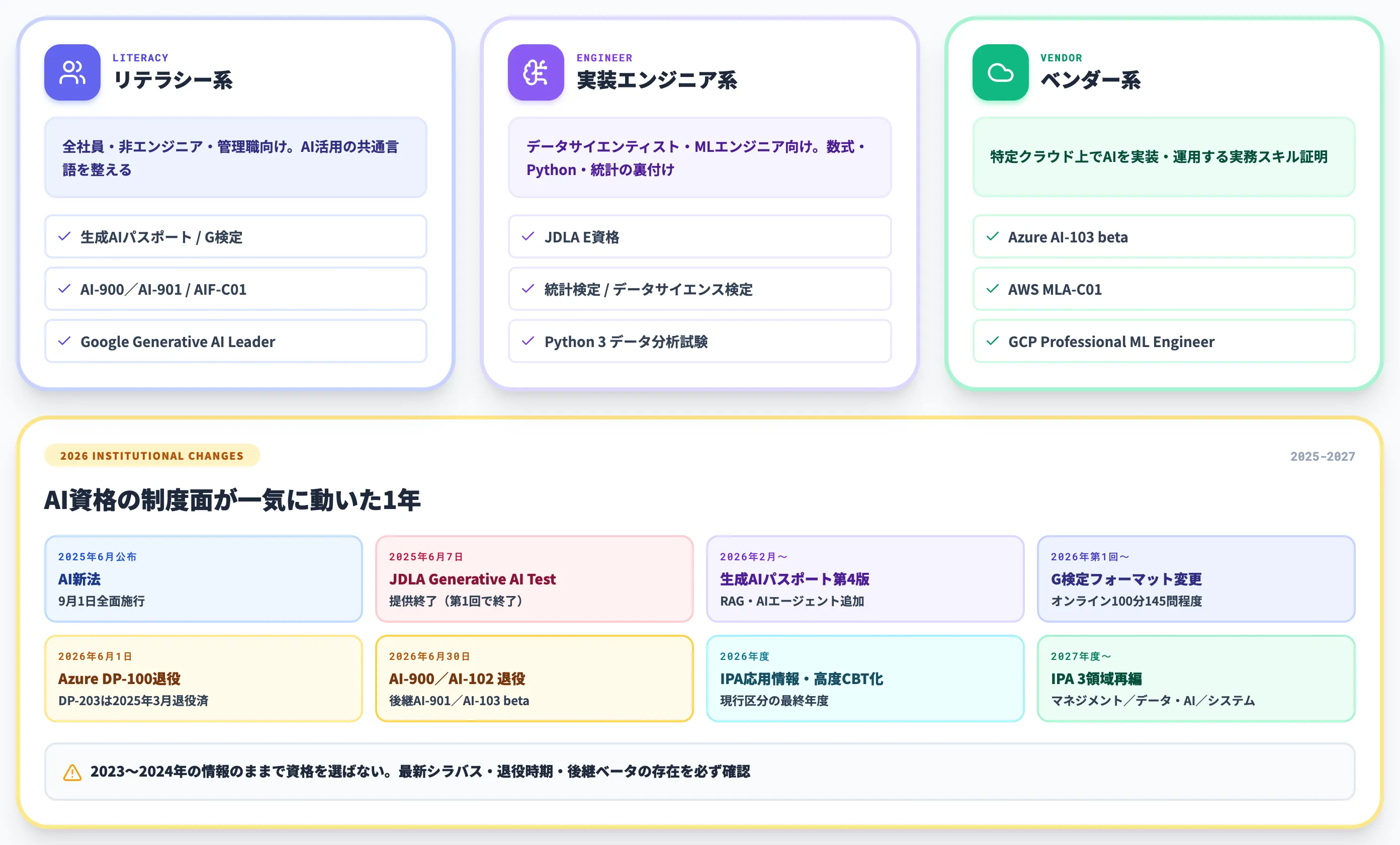The height and width of the screenshot is (845, 1400).
Task: Select the Google Generative AI Leader label
Action: (x=178, y=342)
